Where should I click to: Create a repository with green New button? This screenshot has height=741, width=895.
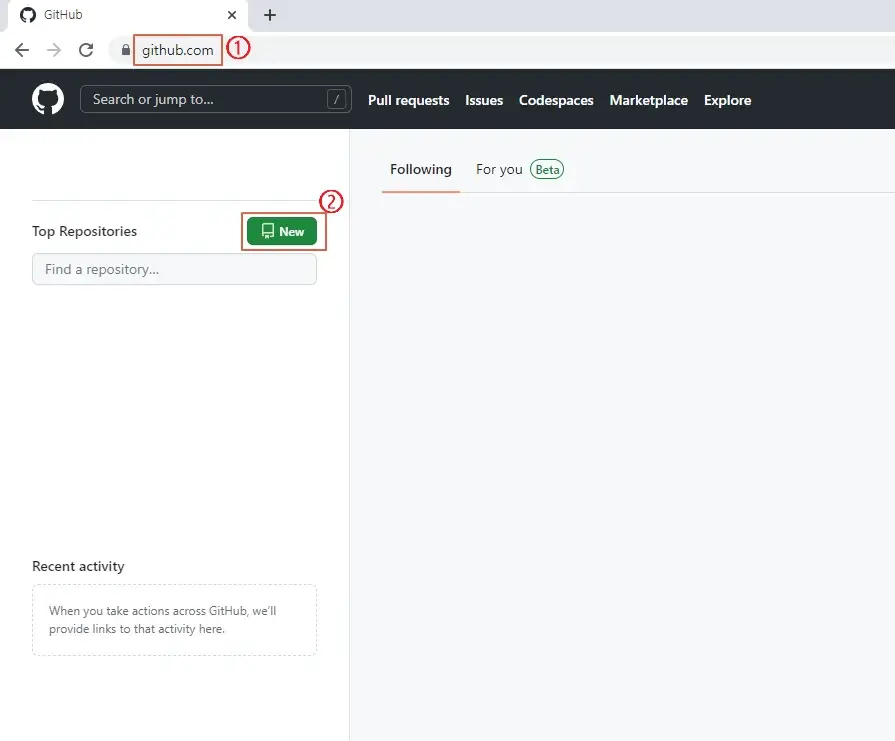click(282, 231)
